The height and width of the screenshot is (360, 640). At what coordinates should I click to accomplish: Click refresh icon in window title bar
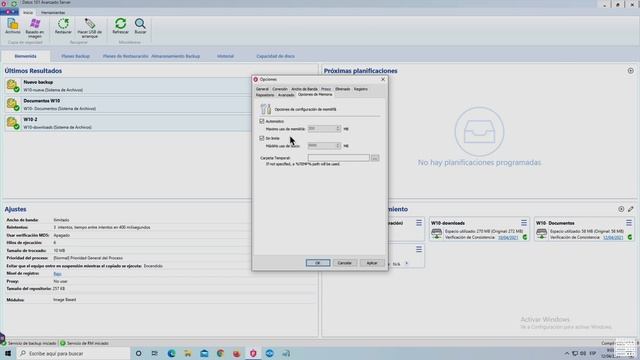coord(13,3)
